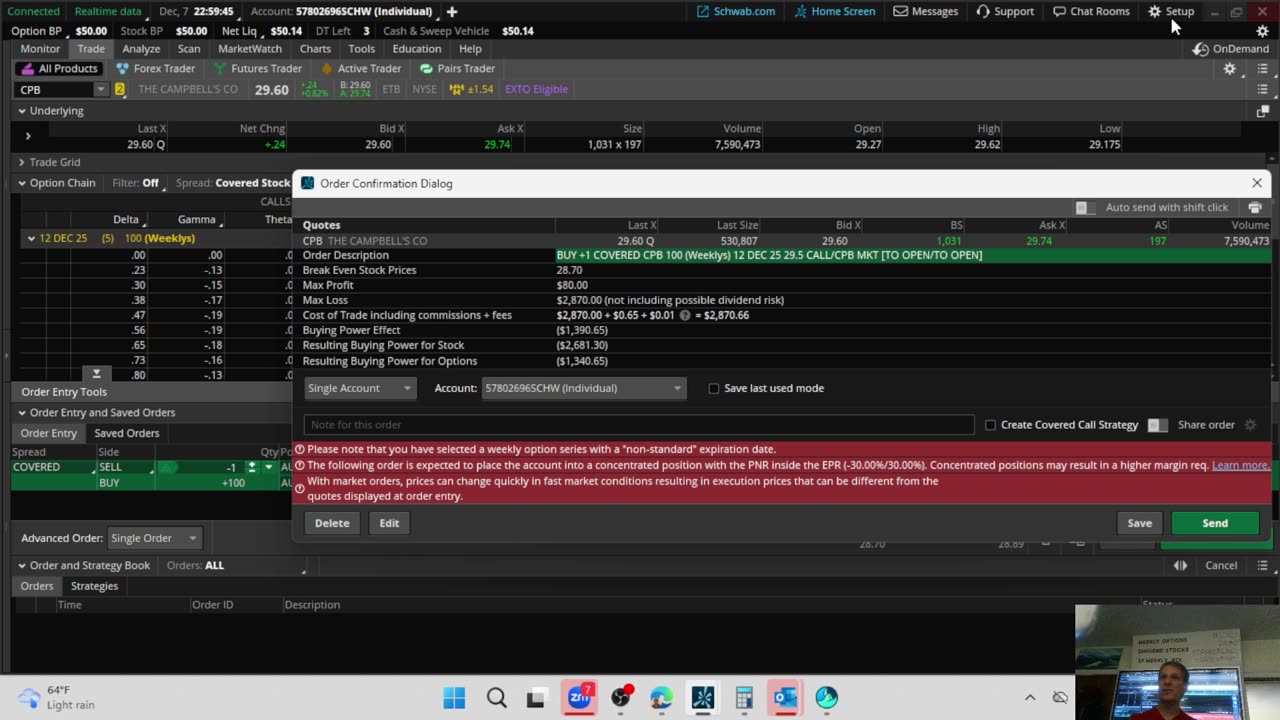Open the Charts tab
This screenshot has width=1280, height=720.
tap(315, 49)
